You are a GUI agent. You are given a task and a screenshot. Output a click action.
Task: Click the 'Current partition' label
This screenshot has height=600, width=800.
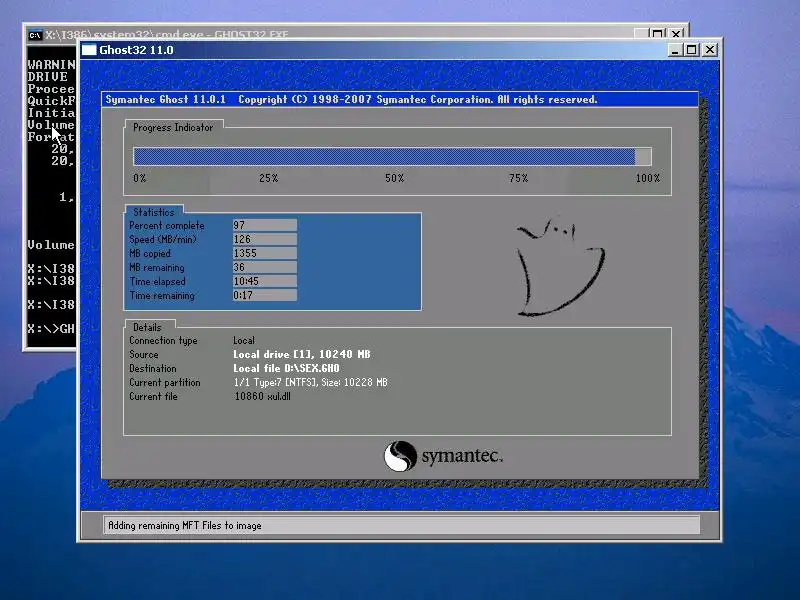tap(164, 382)
